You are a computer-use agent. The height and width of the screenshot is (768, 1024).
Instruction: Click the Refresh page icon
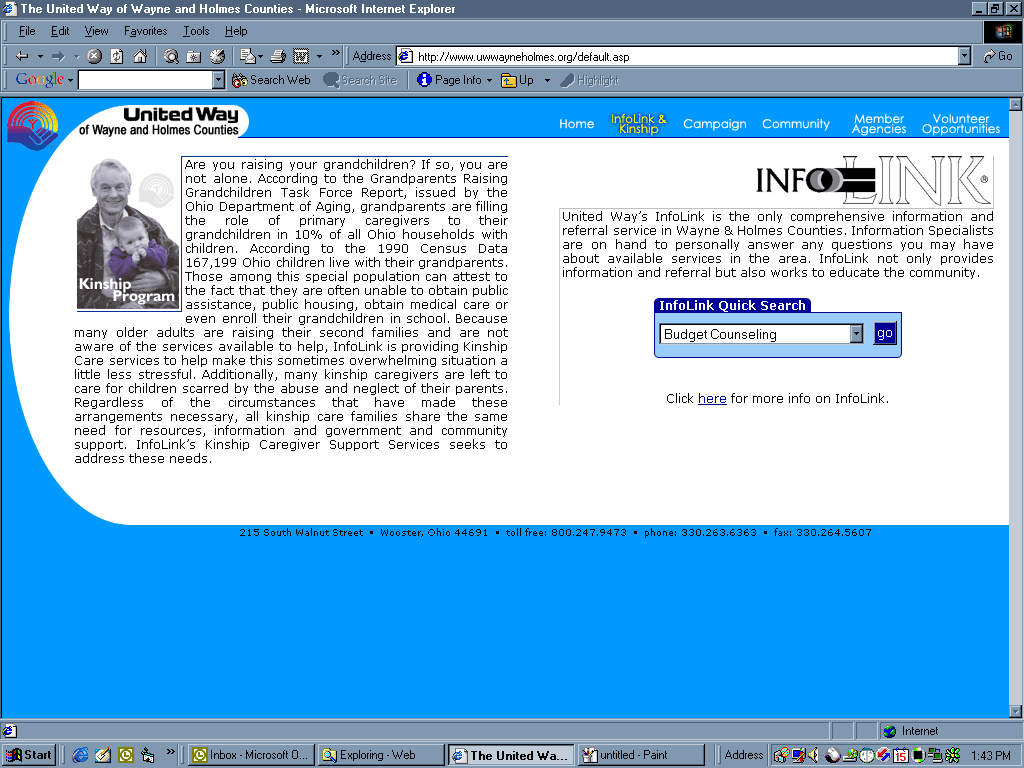tap(117, 56)
